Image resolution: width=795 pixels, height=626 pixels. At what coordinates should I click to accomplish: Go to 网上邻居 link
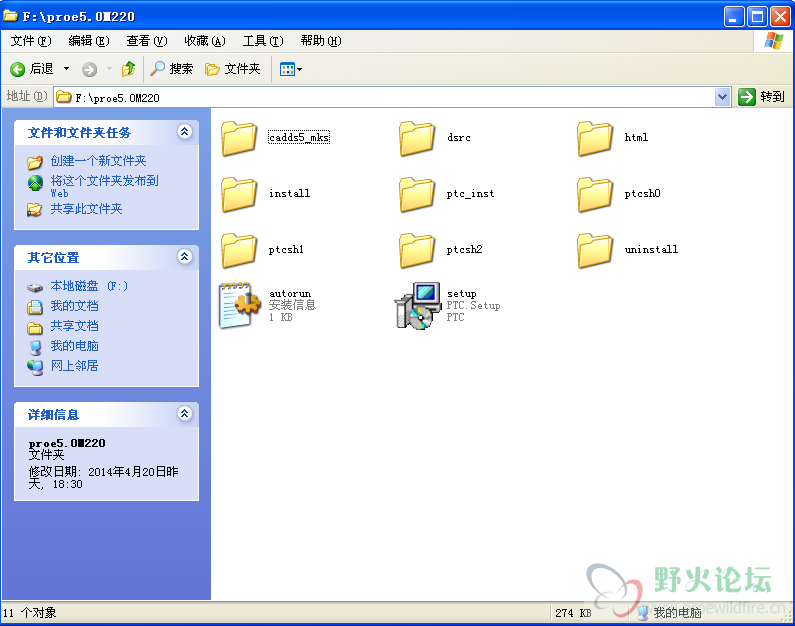click(x=74, y=366)
